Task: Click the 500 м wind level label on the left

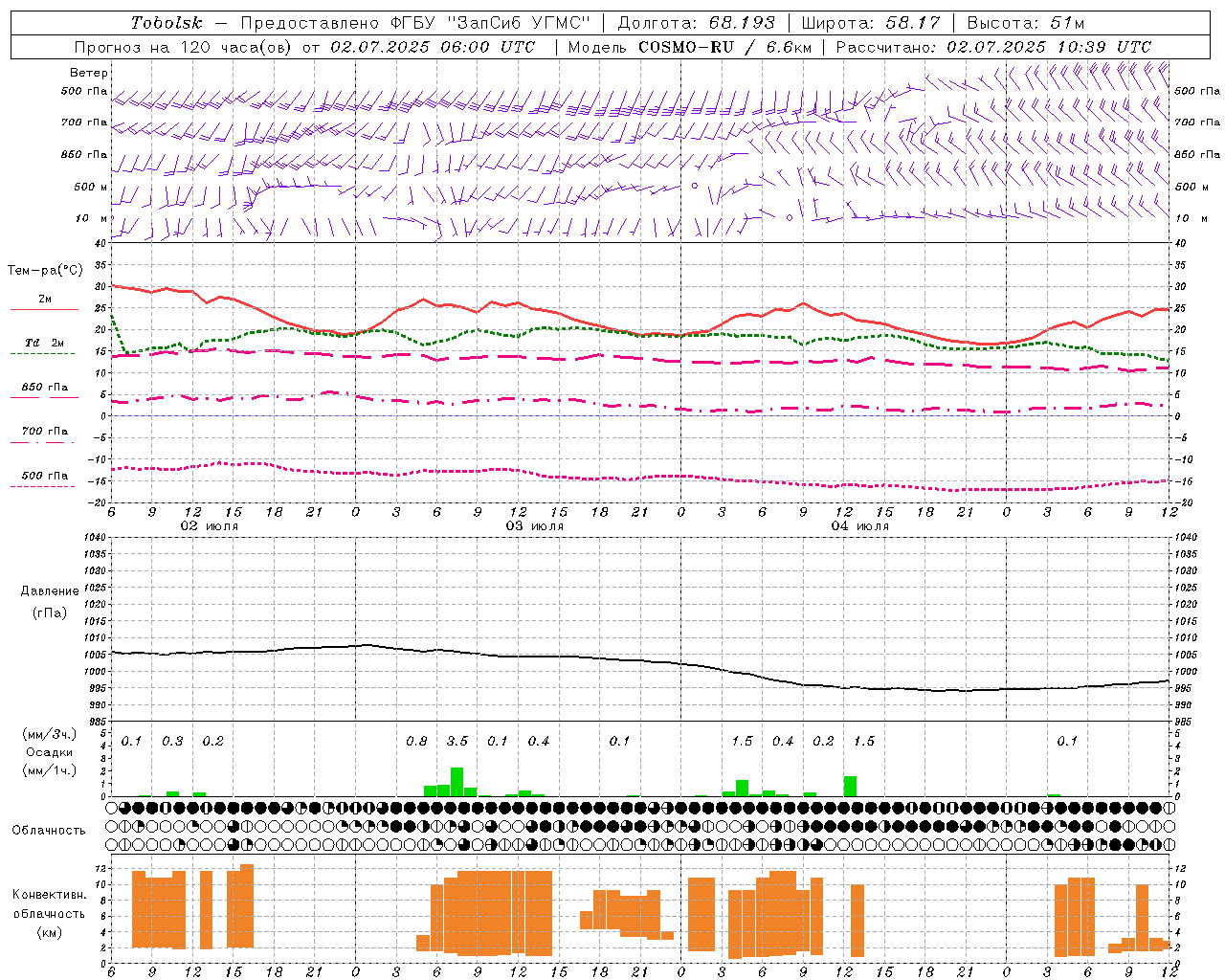Action: (x=91, y=187)
